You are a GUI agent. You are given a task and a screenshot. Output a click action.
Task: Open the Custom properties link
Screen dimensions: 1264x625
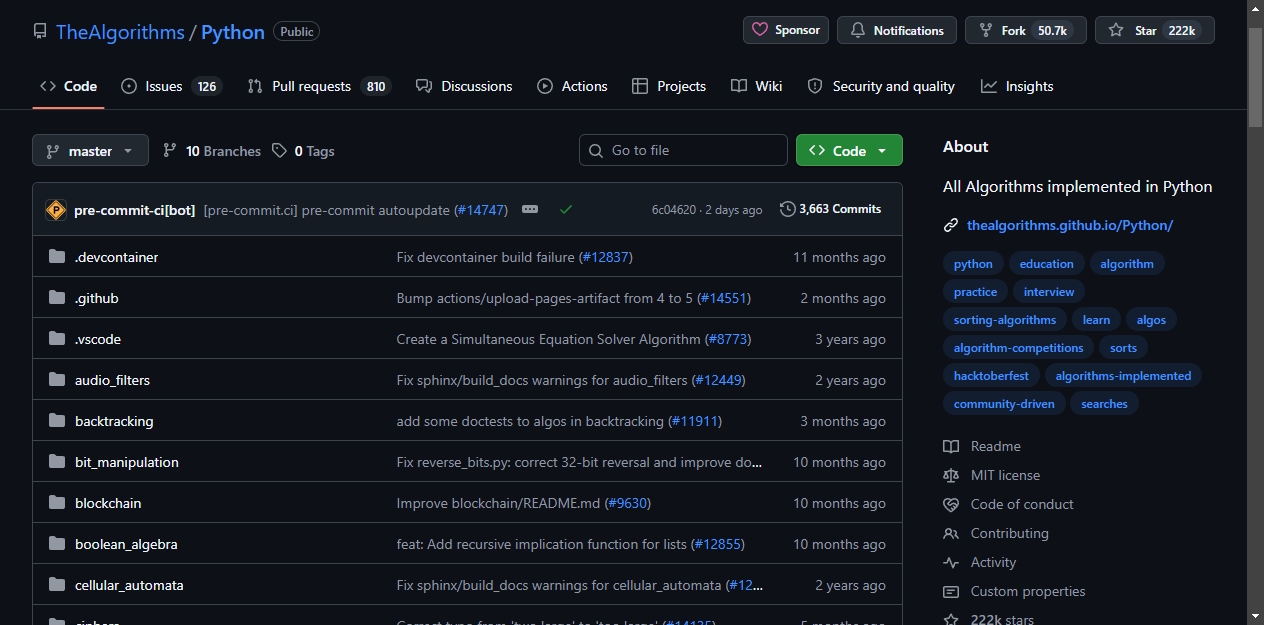coord(1014,591)
